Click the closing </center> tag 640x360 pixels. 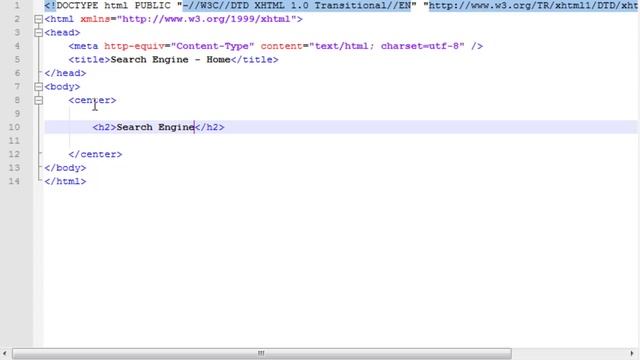click(x=95, y=154)
